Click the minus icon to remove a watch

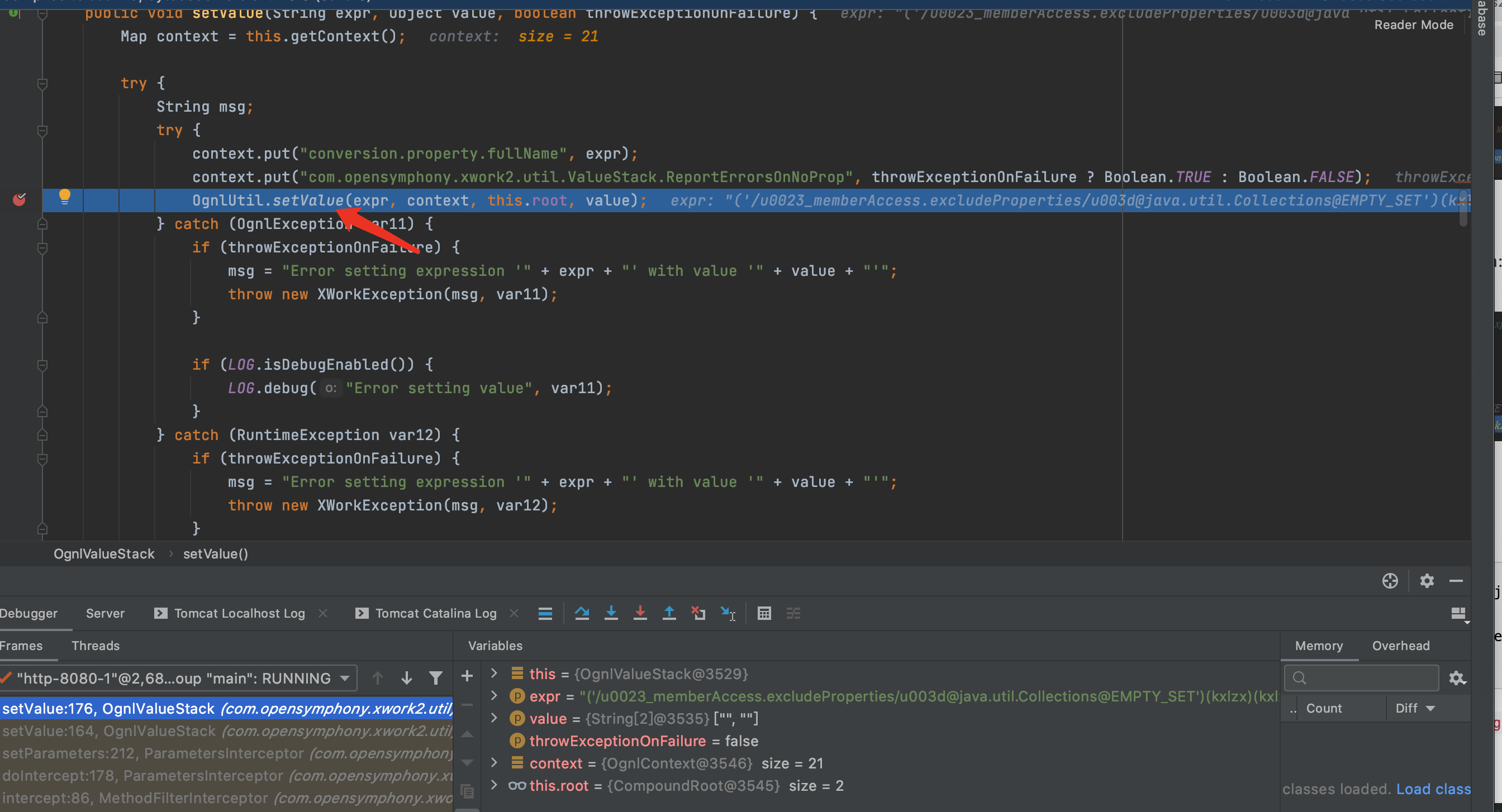(x=467, y=705)
